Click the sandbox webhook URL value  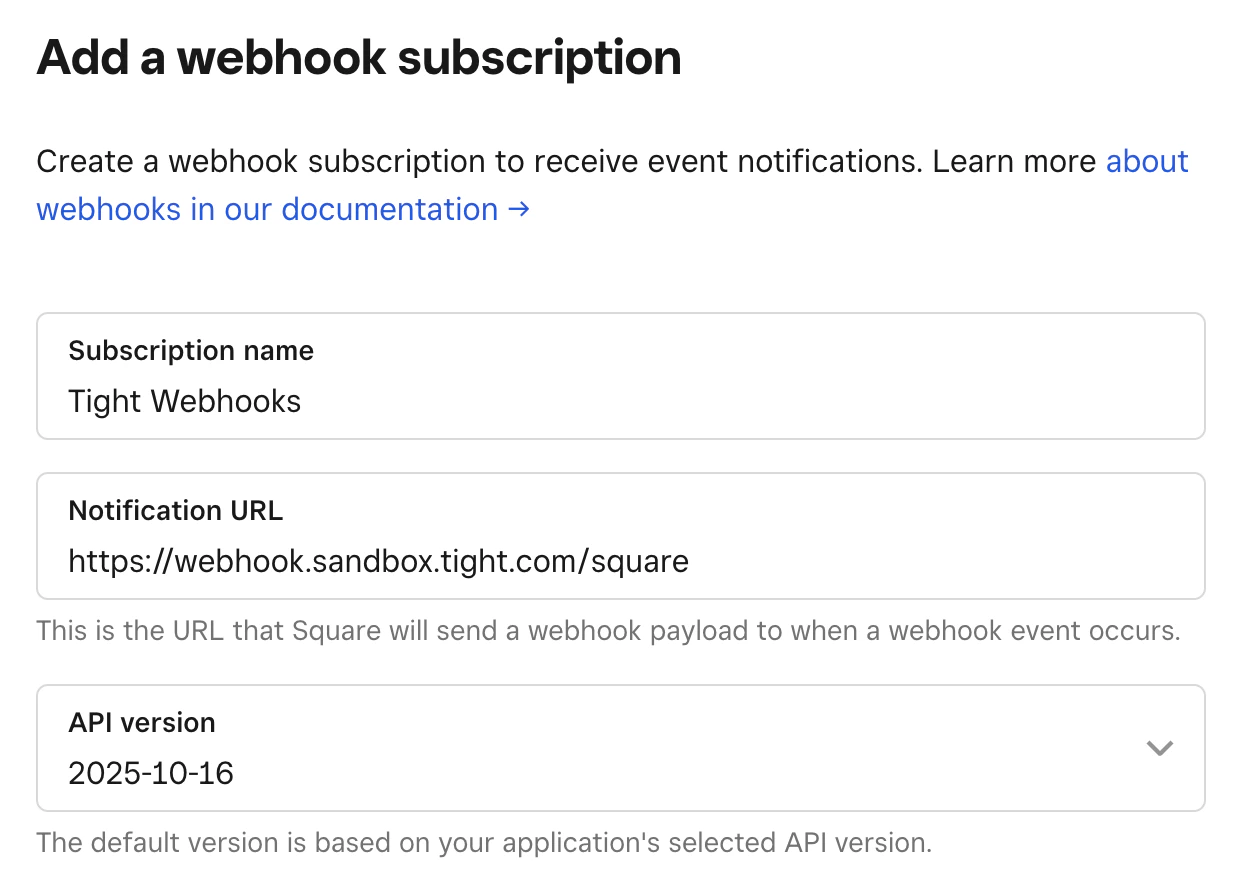378,561
